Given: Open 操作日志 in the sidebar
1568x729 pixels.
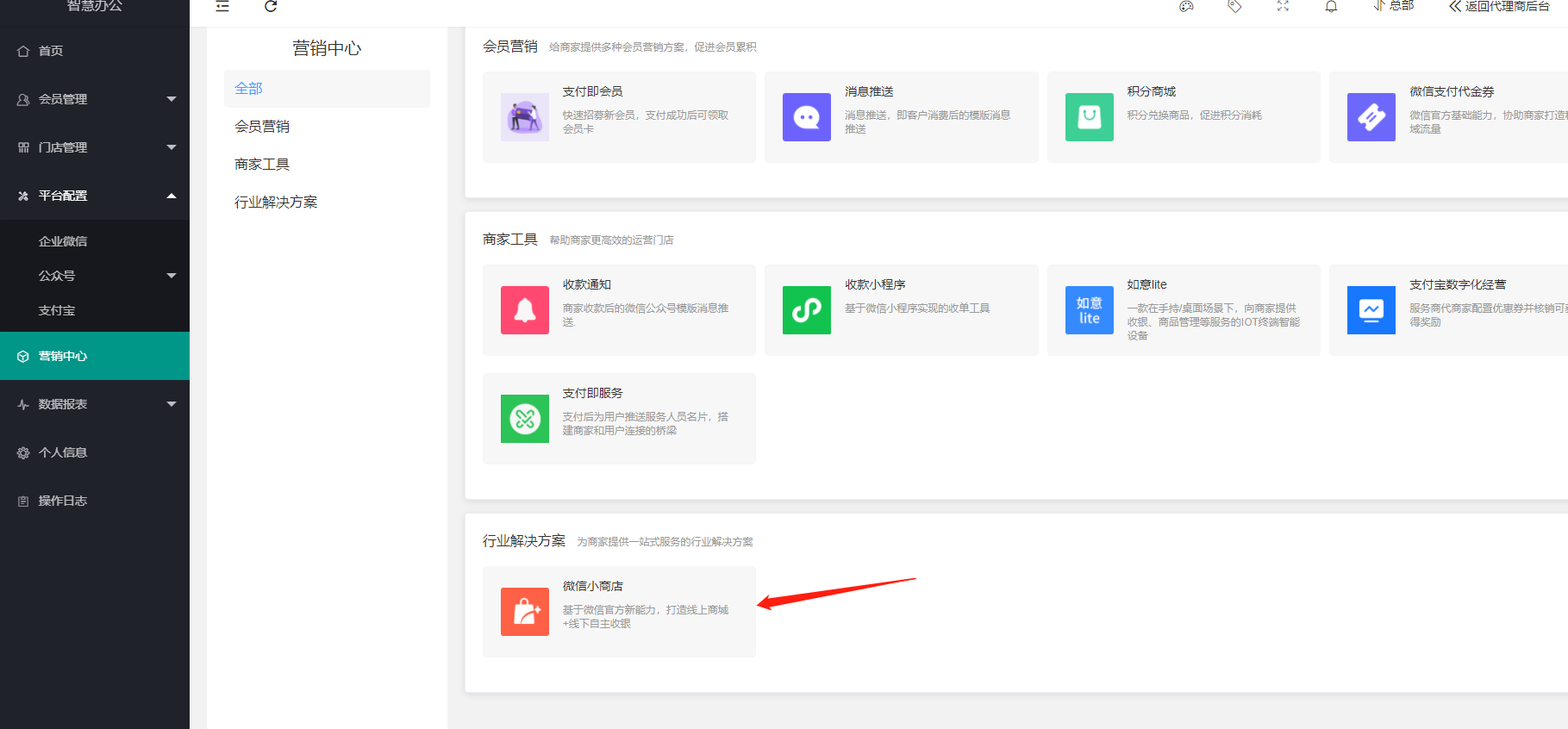Looking at the screenshot, I should click(95, 501).
